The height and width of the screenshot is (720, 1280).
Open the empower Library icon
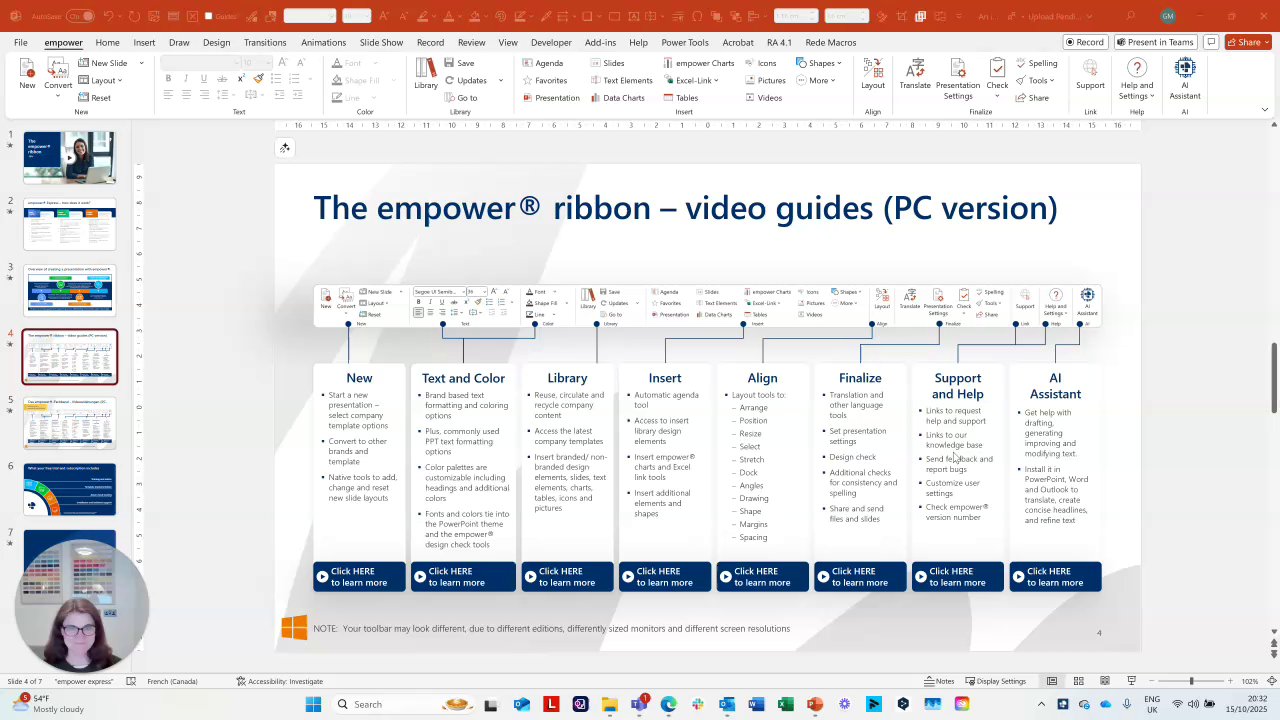[426, 75]
